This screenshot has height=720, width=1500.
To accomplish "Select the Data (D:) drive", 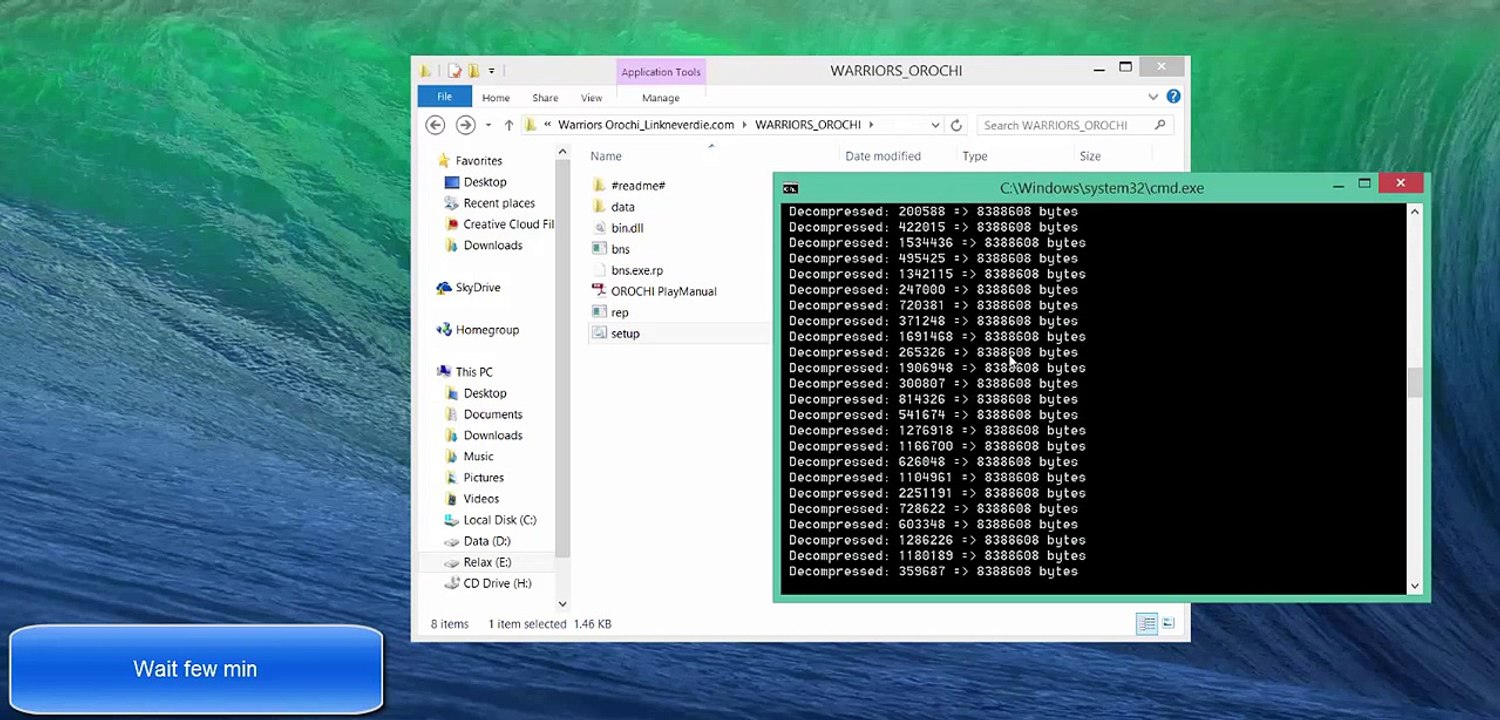I will 487,541.
